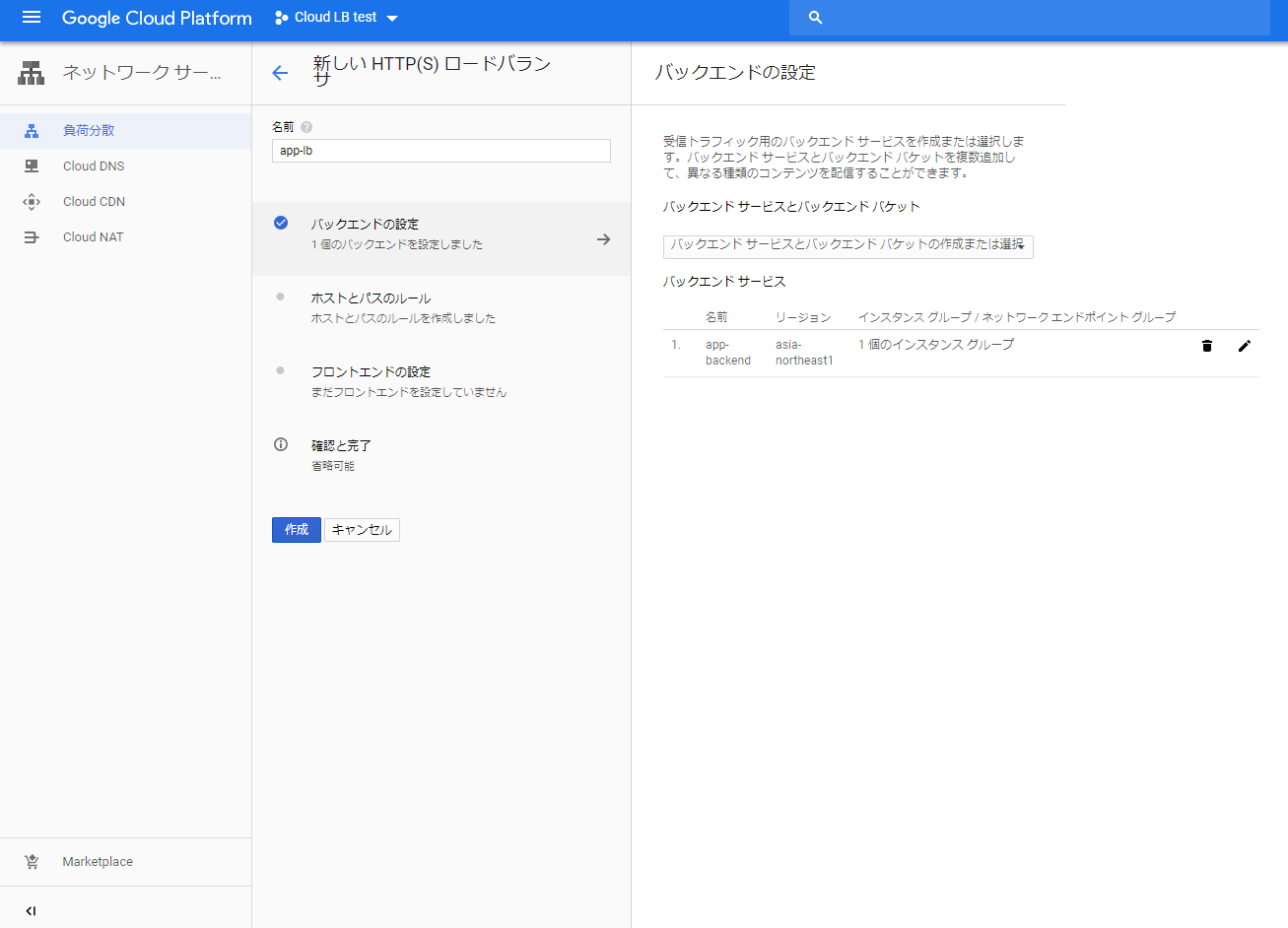Screen dimensions: 1288x928
Task: Collapse the sidebar using bottom arrow icon
Action: tap(31, 911)
